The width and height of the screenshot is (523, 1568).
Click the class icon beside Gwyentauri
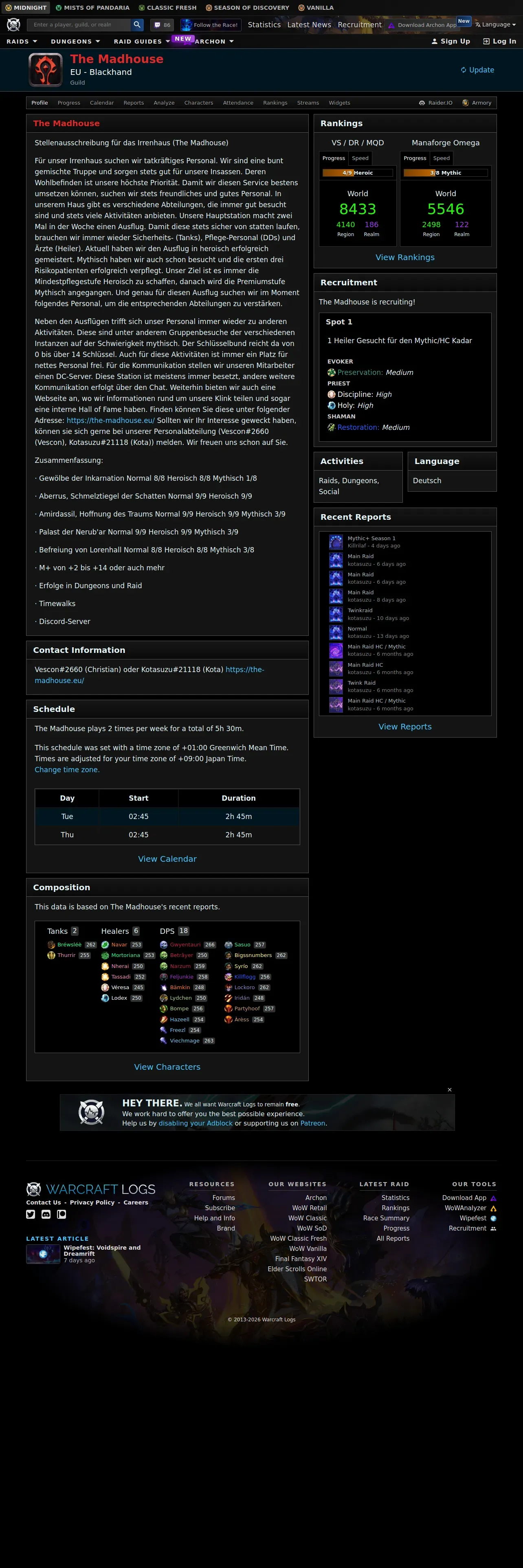point(163,945)
